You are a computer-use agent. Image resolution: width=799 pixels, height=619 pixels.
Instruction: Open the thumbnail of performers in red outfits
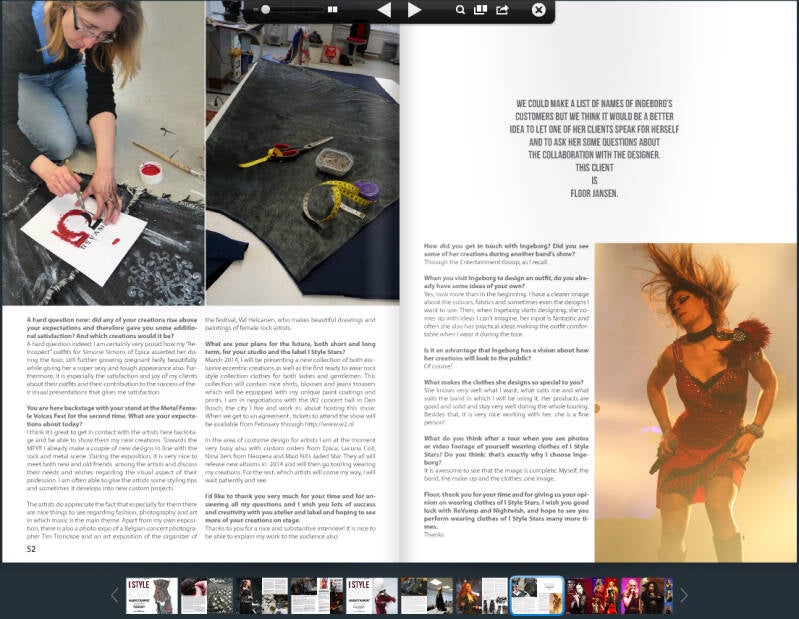tap(592, 596)
